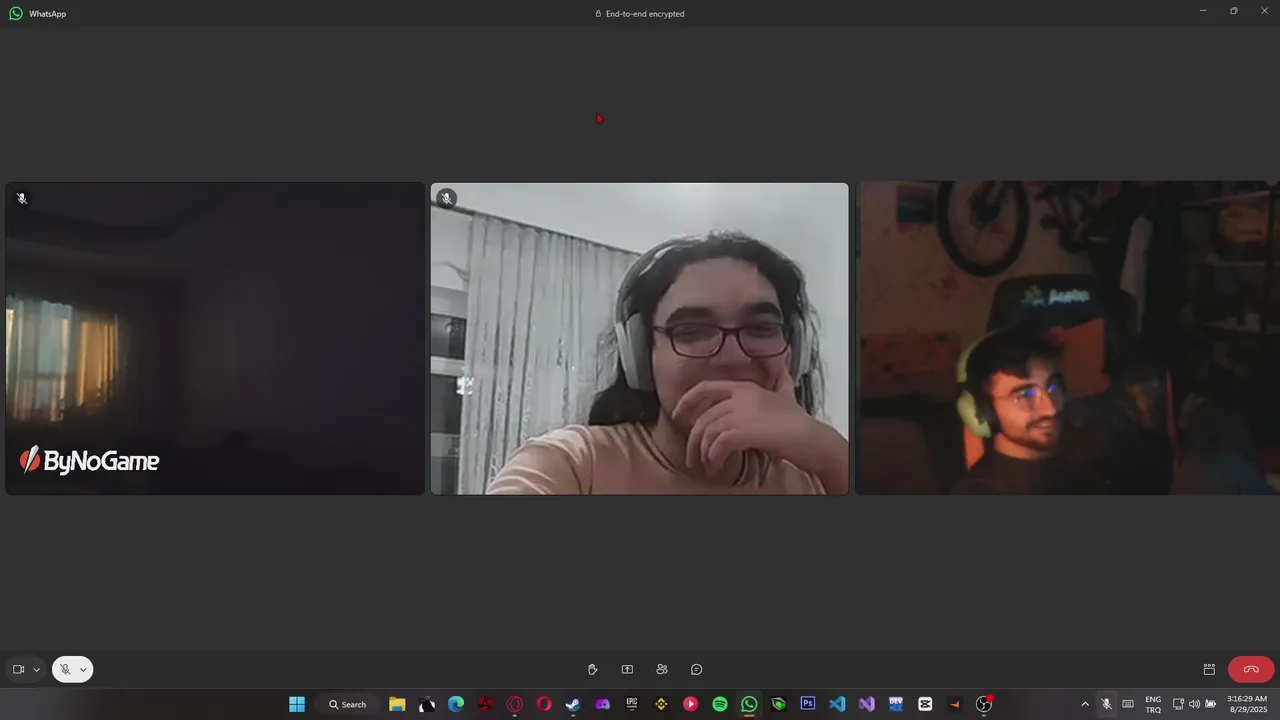Open OBS Studio from taskbar
The height and width of the screenshot is (720, 1280).
(x=984, y=704)
